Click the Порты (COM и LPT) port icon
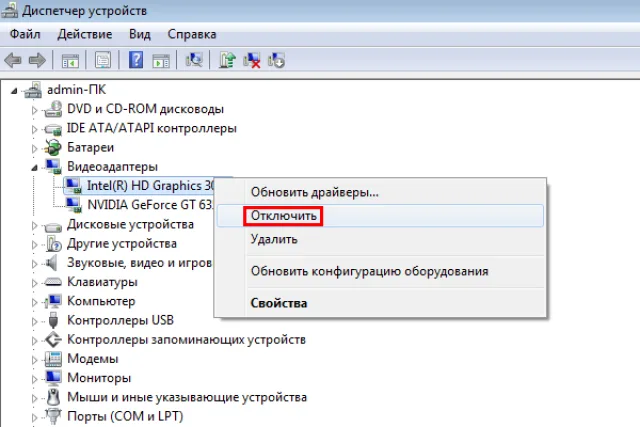The image size is (640, 427). pos(53,416)
